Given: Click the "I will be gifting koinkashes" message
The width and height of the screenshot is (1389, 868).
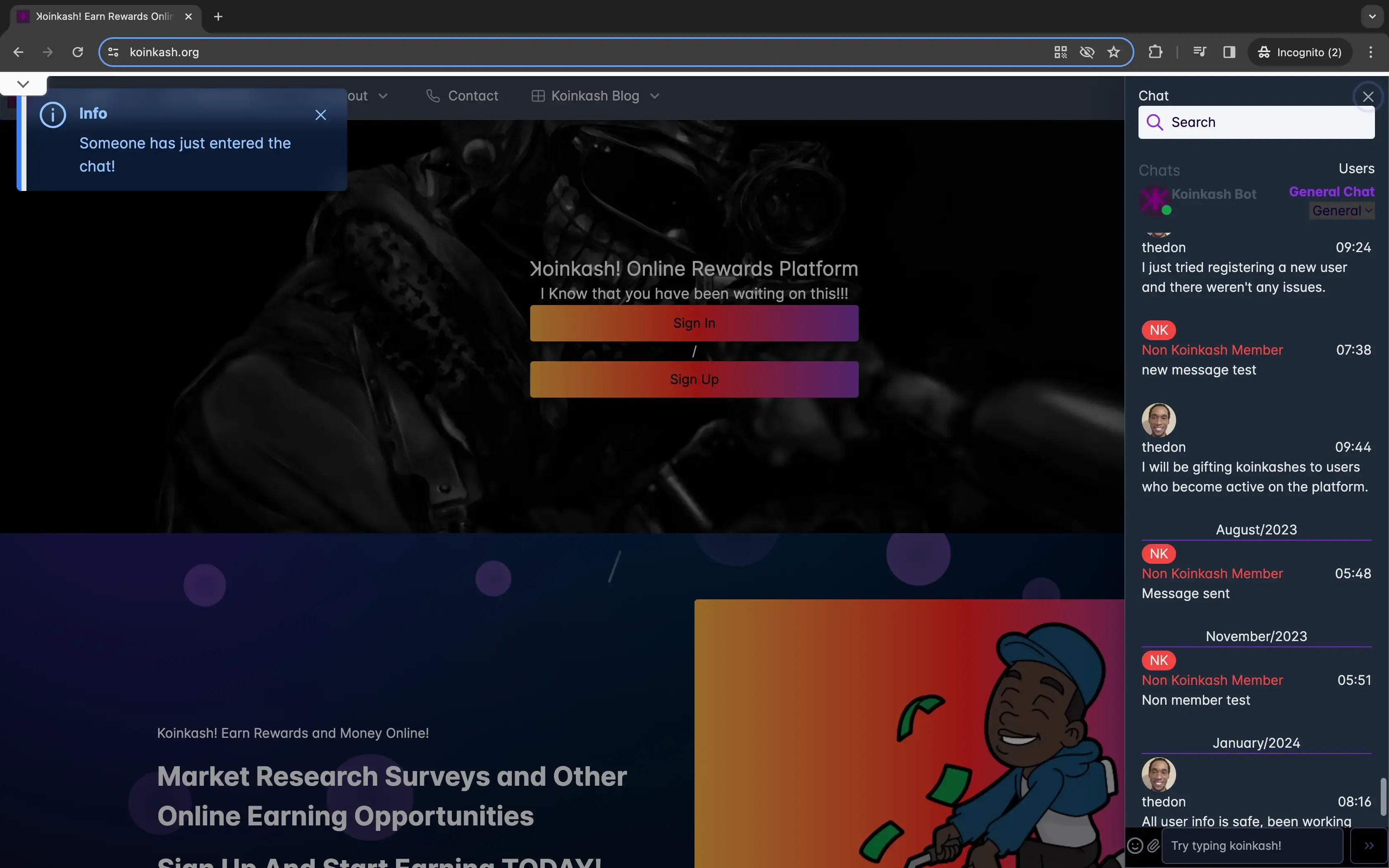Looking at the screenshot, I should point(1255,477).
